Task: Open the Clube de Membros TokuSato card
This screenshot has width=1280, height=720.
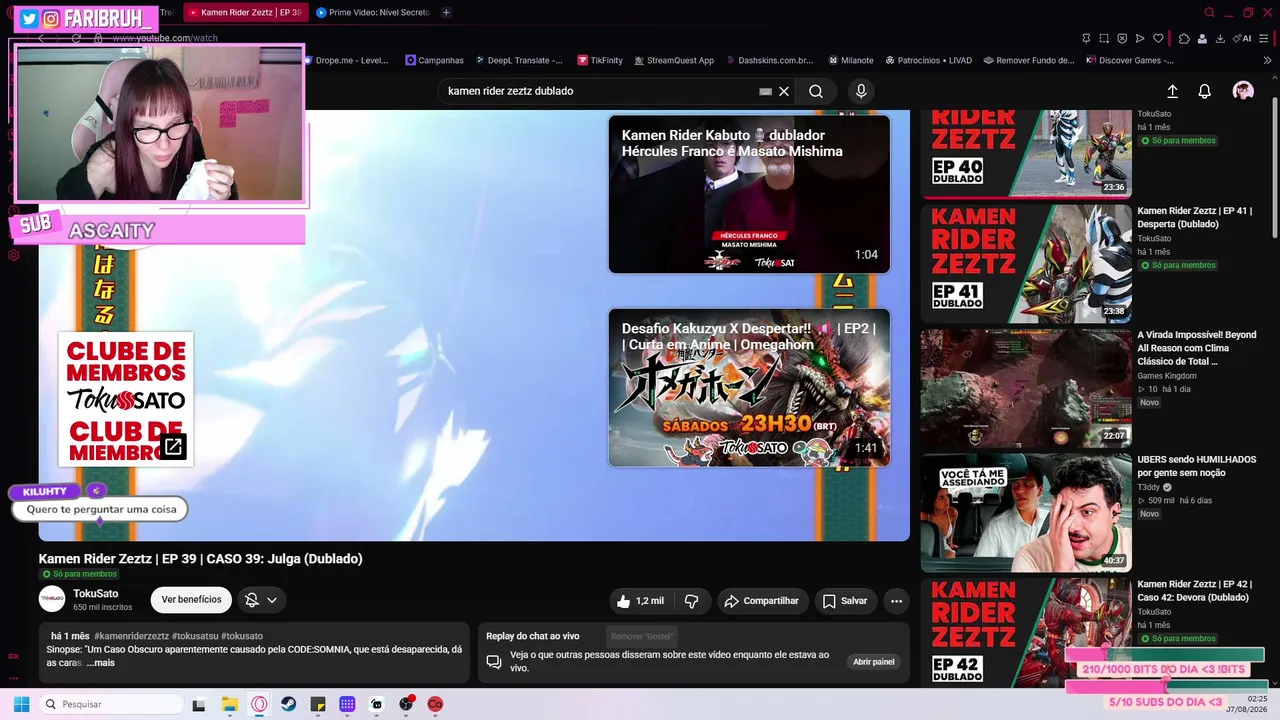Action: click(126, 399)
